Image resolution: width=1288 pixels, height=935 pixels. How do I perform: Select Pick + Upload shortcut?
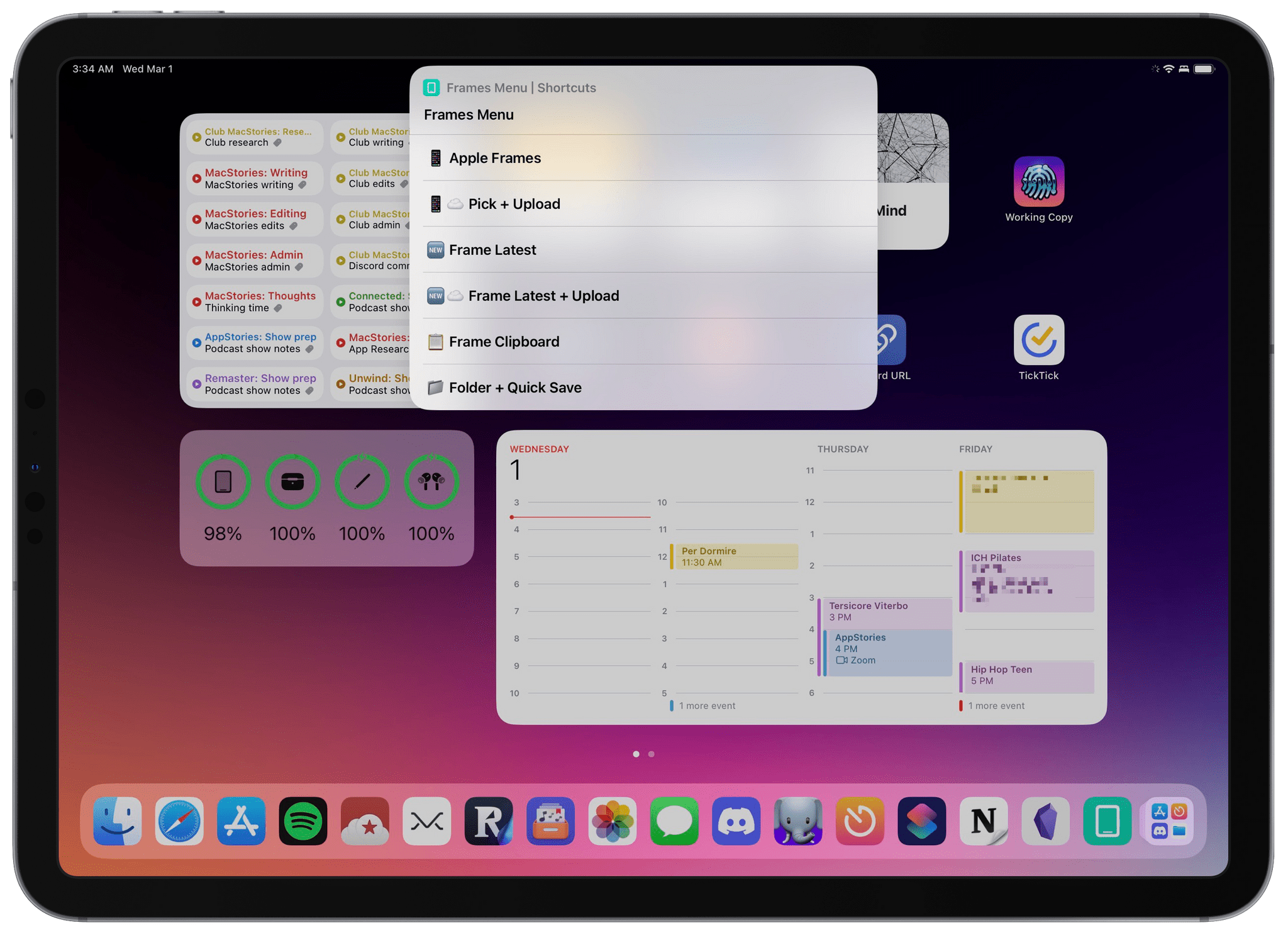pos(645,203)
